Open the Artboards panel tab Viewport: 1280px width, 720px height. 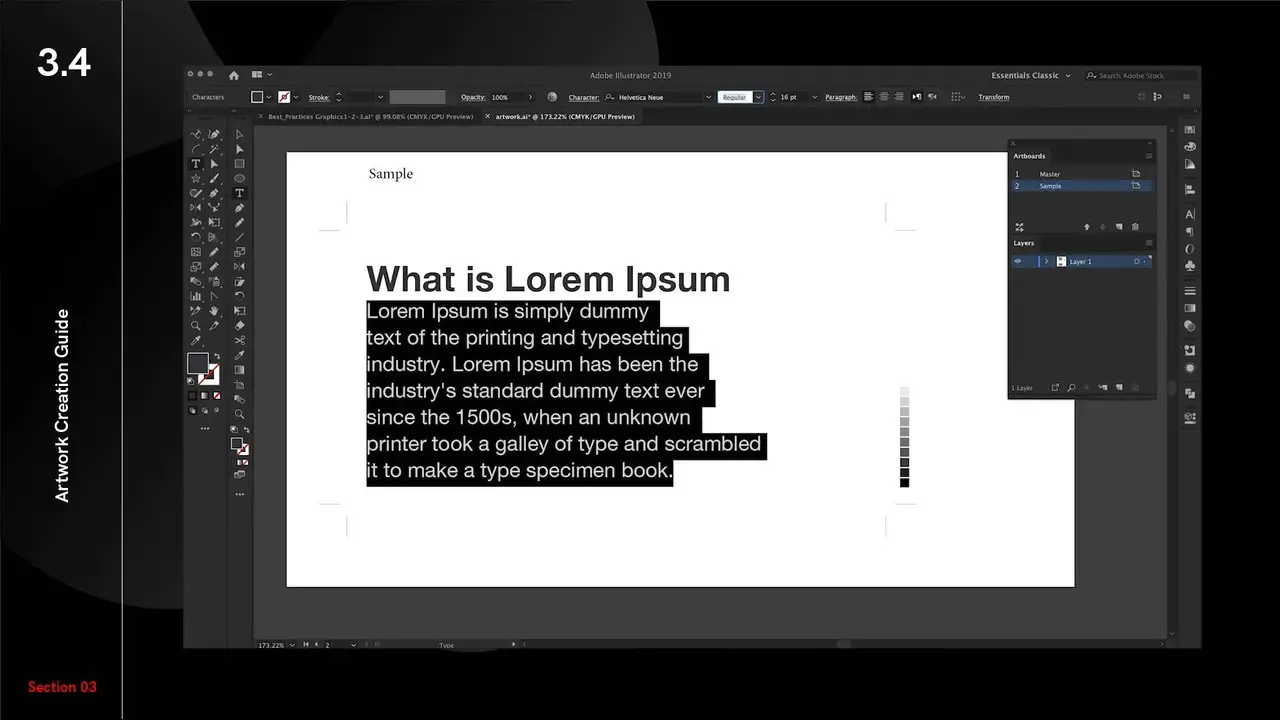coord(1029,156)
